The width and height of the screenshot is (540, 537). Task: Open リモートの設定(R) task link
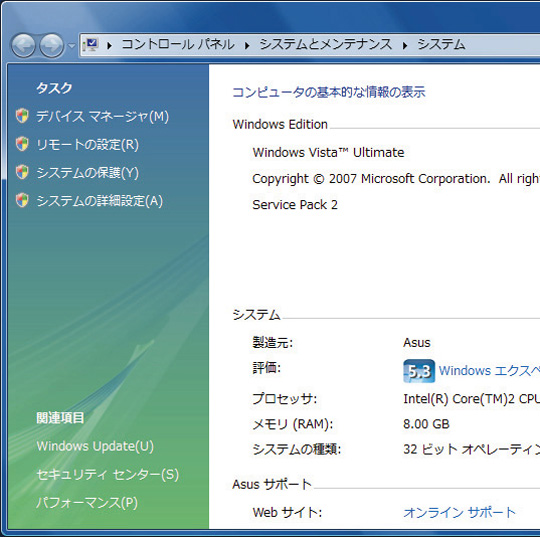(87, 145)
